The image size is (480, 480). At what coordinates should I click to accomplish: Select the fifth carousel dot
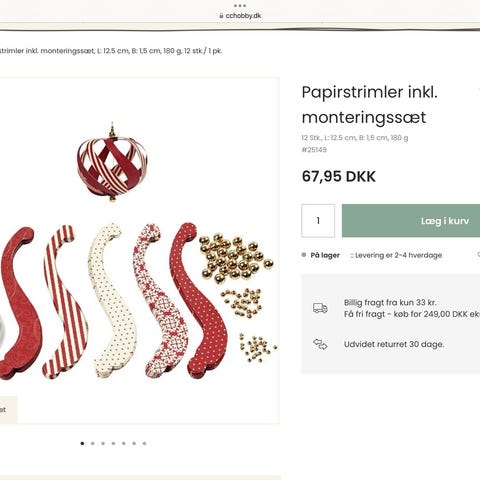[124, 443]
